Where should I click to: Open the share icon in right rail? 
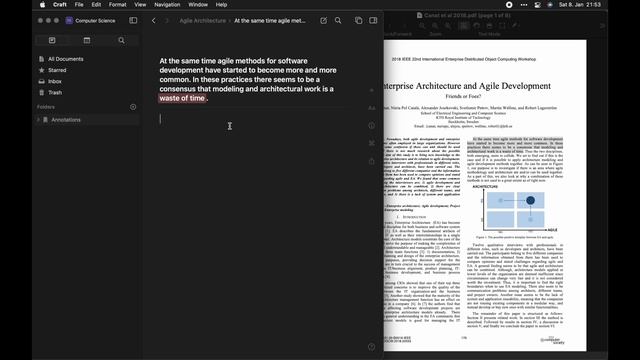click(x=371, y=161)
